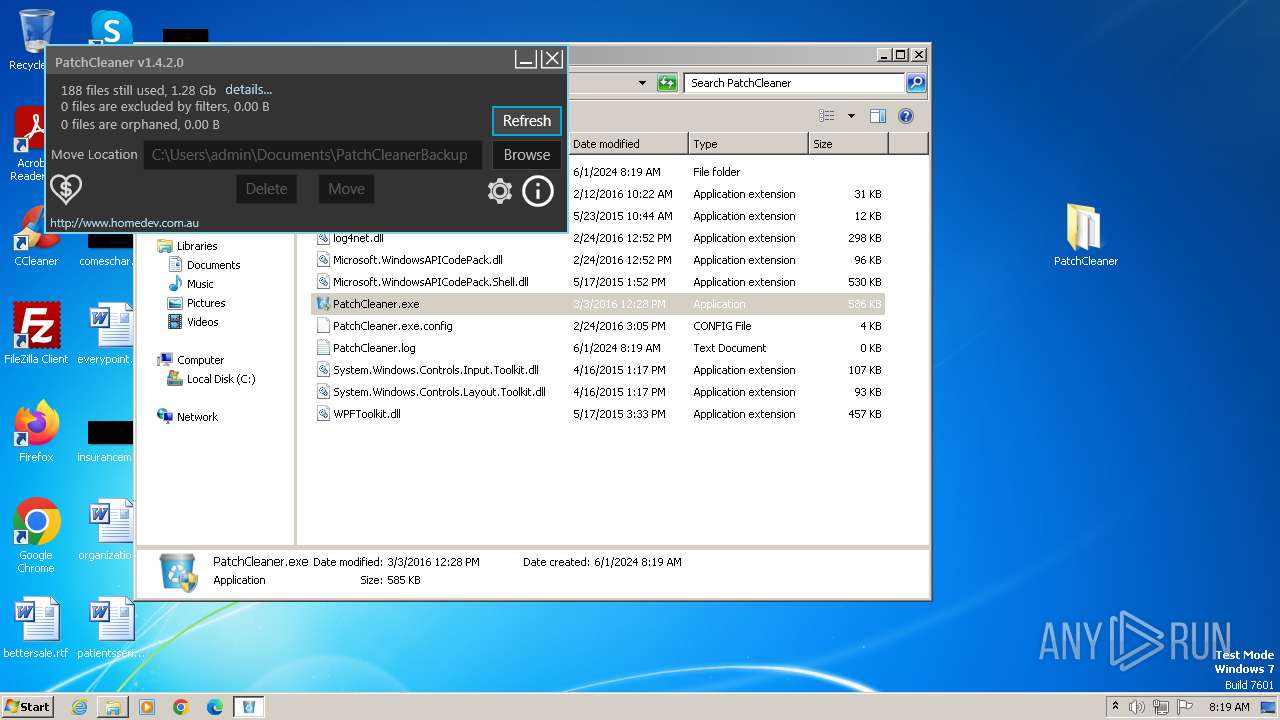The width and height of the screenshot is (1280, 720).
Task: Open the details... link
Action: click(249, 89)
